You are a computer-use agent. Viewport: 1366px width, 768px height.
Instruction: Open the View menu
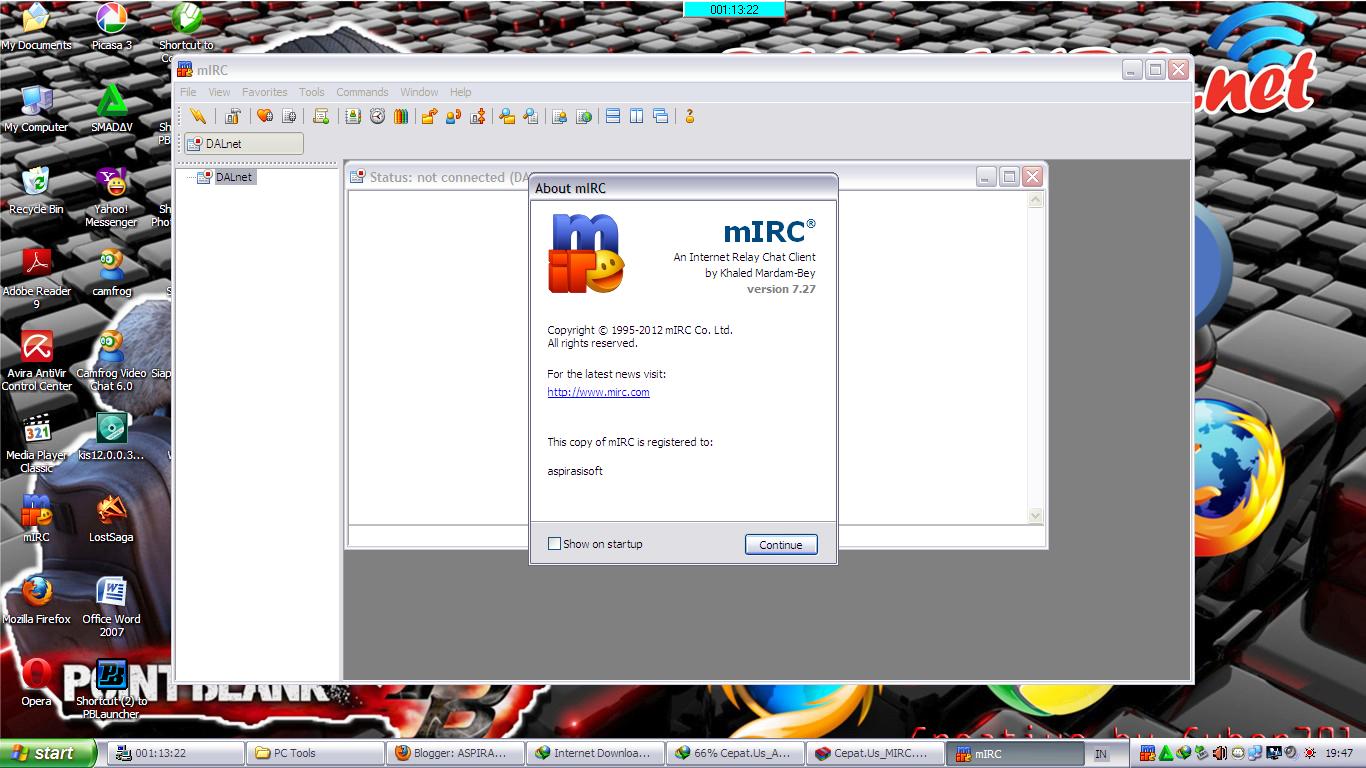point(219,92)
